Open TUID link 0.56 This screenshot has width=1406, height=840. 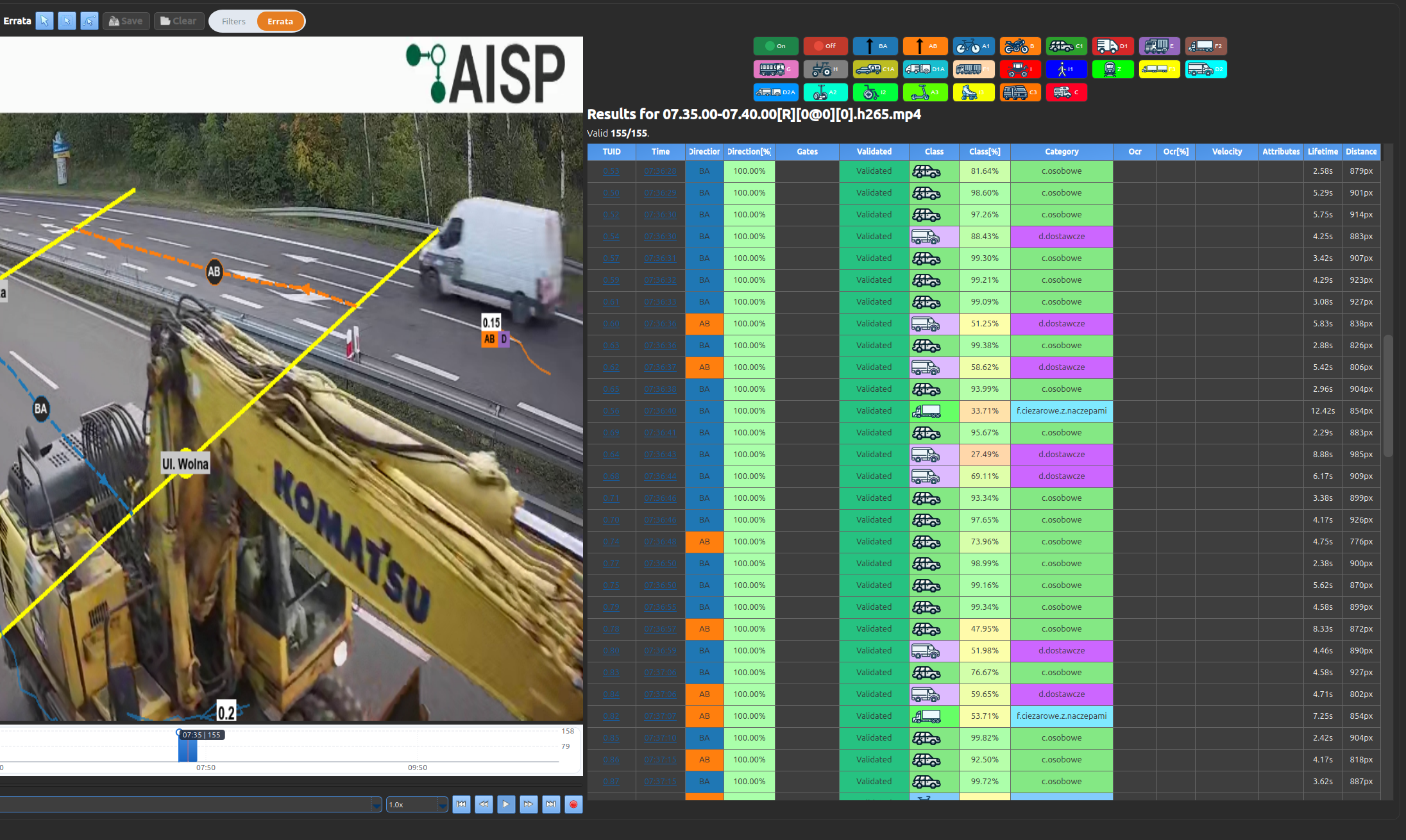coord(611,411)
